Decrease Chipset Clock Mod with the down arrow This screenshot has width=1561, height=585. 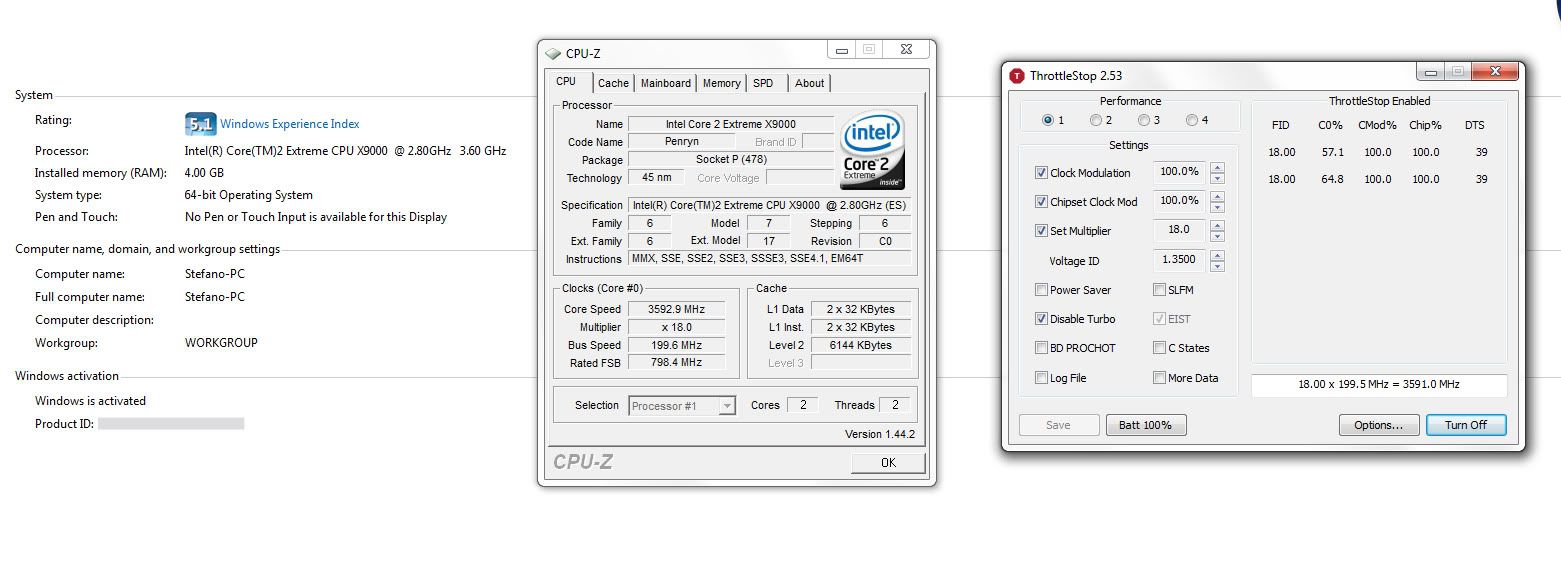click(1217, 207)
